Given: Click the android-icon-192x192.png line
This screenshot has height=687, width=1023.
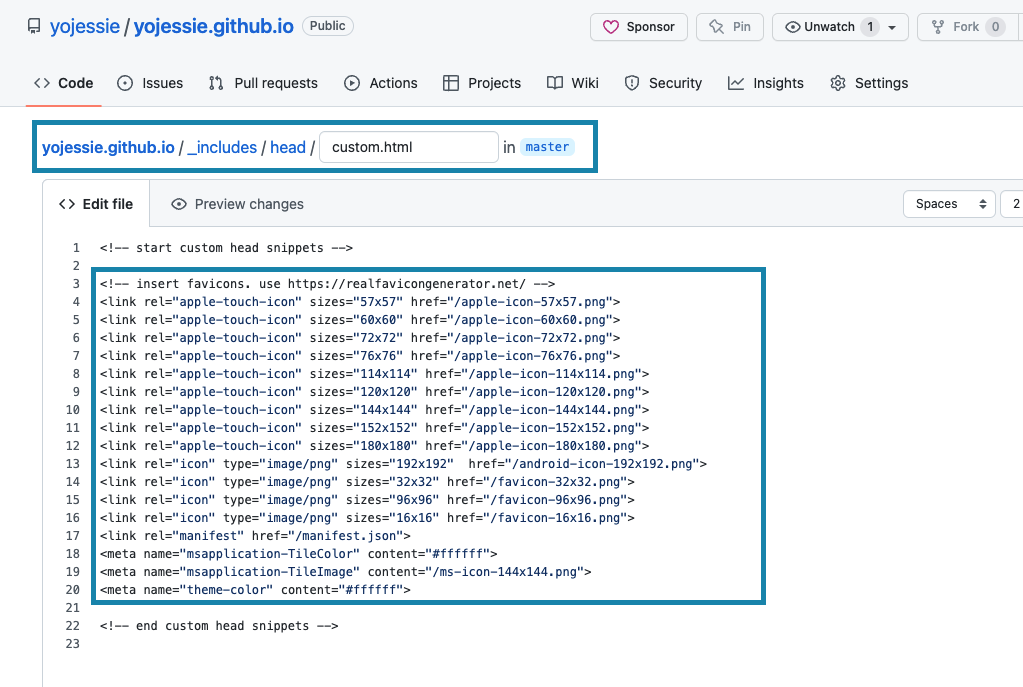Looking at the screenshot, I should tap(403, 464).
